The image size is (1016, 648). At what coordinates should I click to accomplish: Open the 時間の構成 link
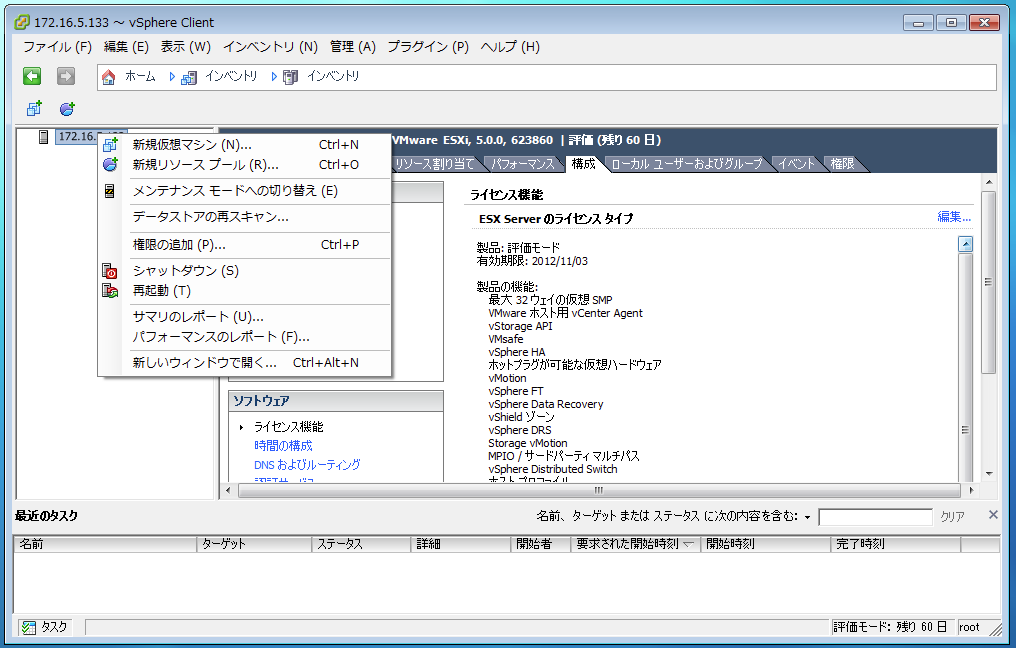[283, 446]
